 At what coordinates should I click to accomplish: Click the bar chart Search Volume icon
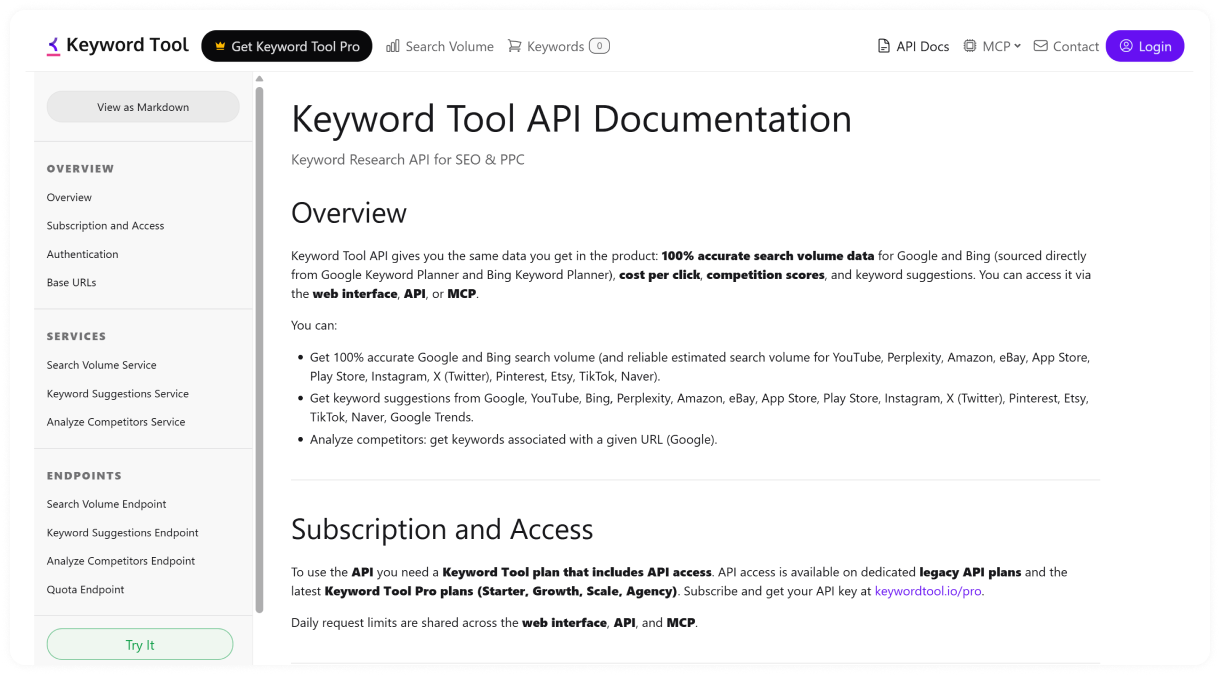[393, 46]
